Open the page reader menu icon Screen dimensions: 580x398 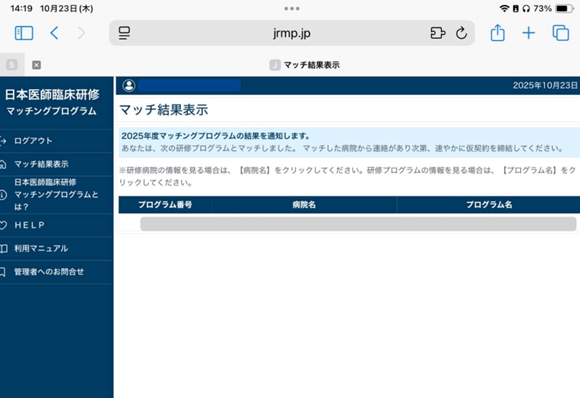[x=124, y=33]
